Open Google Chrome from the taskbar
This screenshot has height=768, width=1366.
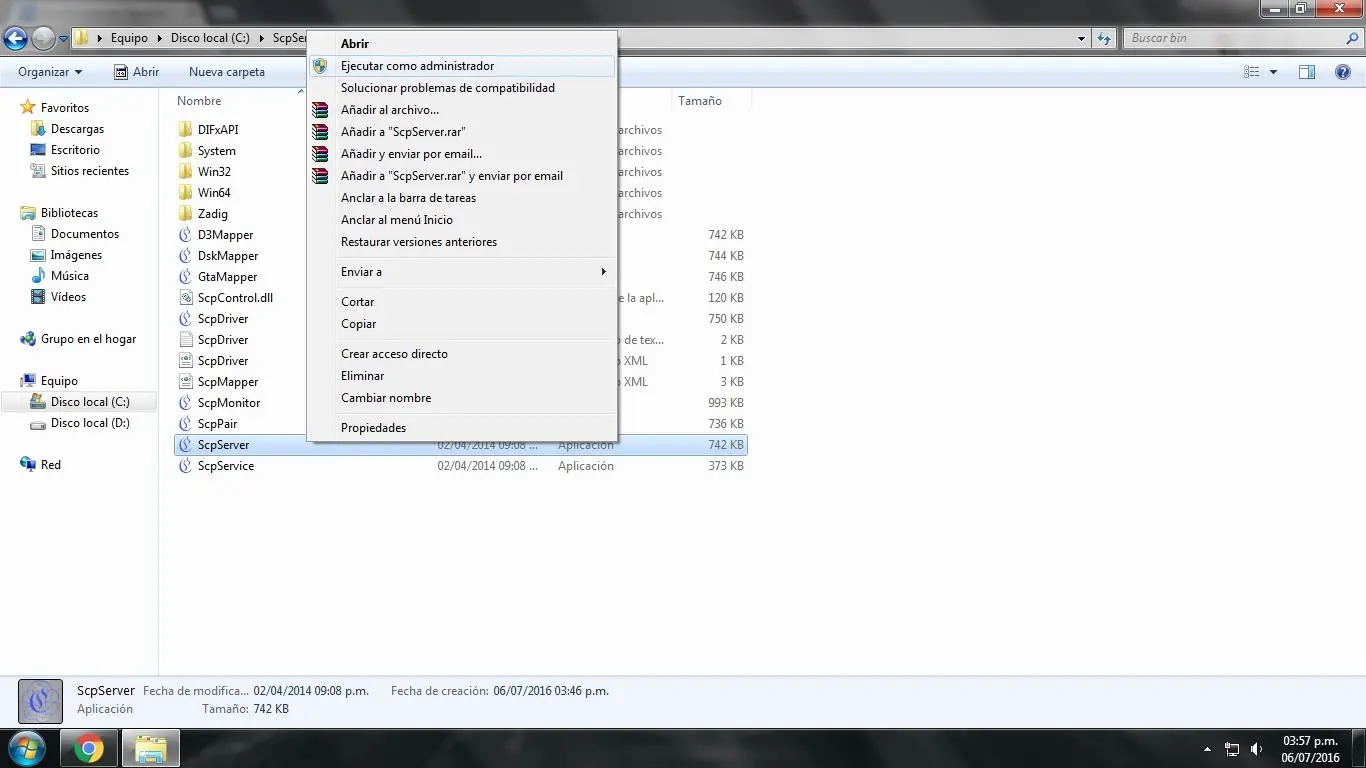tap(88, 748)
